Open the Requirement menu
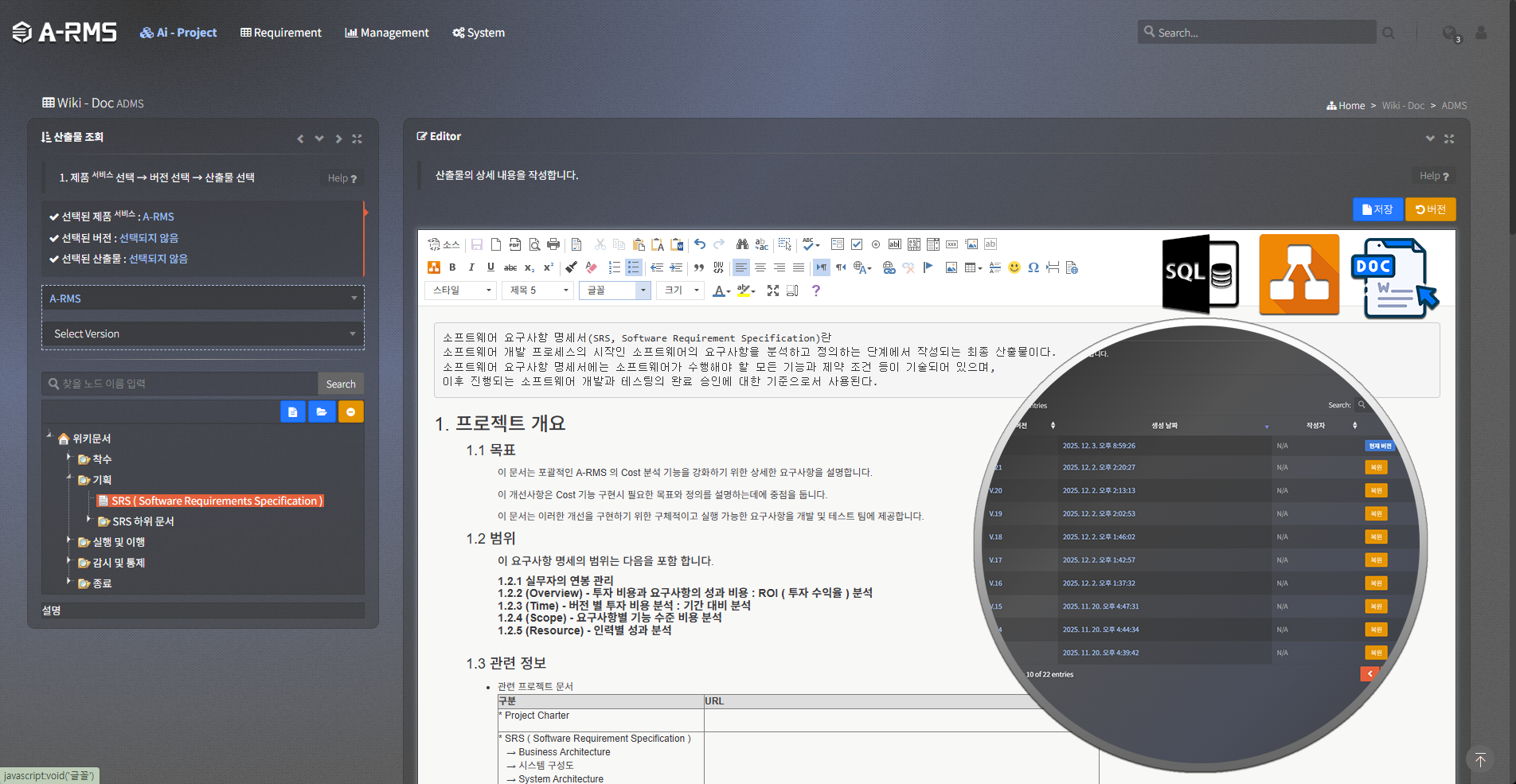 pyautogui.click(x=281, y=33)
